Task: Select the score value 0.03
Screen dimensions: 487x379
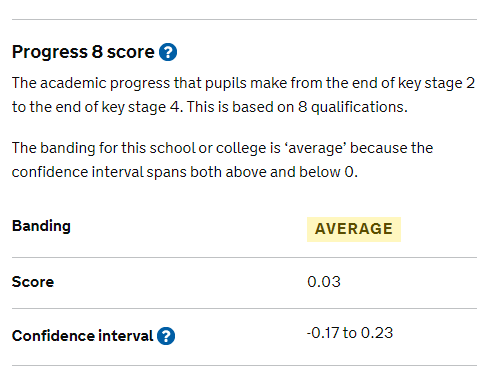Action: [324, 282]
